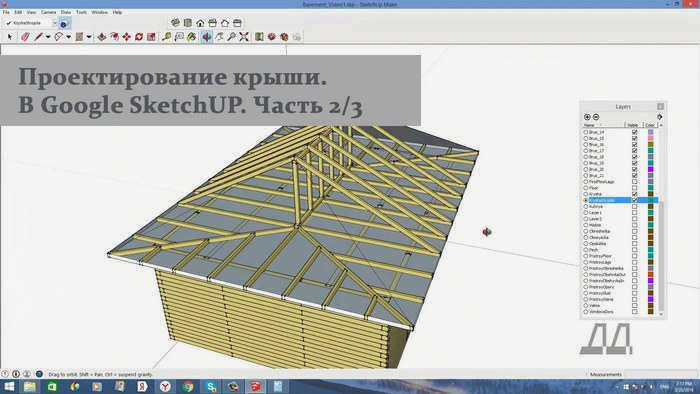Select the Eraser tool
The width and height of the screenshot is (700, 394).
(x=25, y=37)
